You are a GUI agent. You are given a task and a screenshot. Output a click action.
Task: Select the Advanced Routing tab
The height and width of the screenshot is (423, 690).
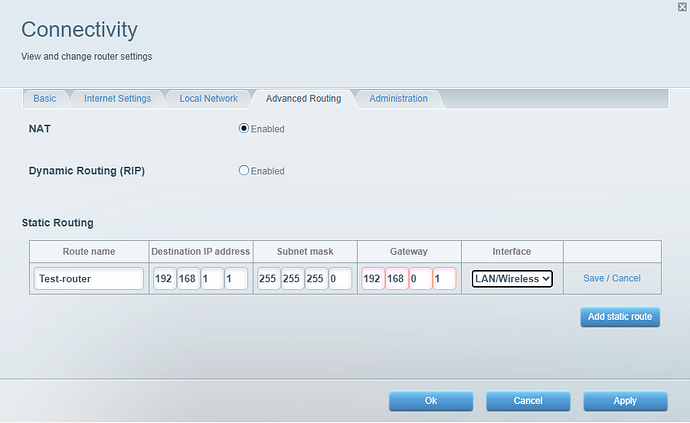[303, 99]
